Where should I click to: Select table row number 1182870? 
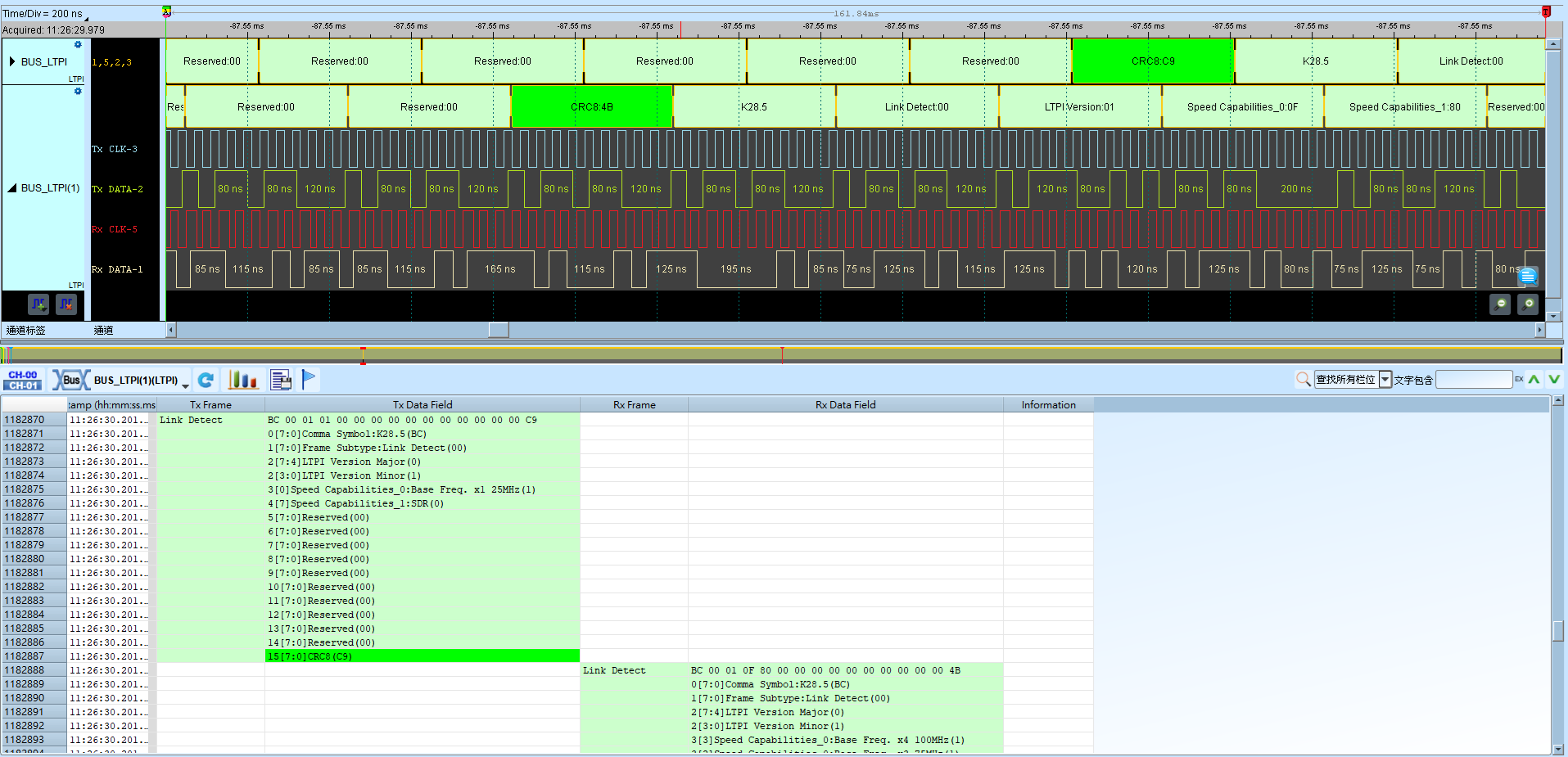coord(34,420)
